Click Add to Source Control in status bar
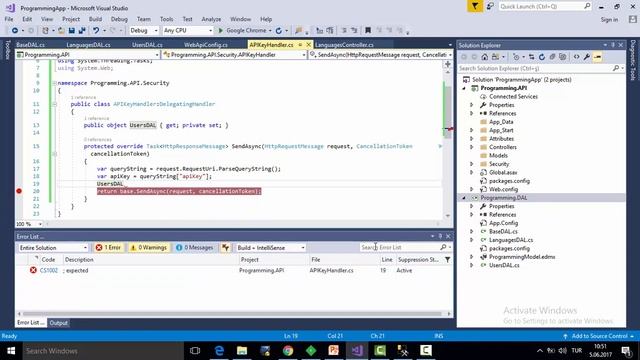This screenshot has width=640, height=360. 599,336
